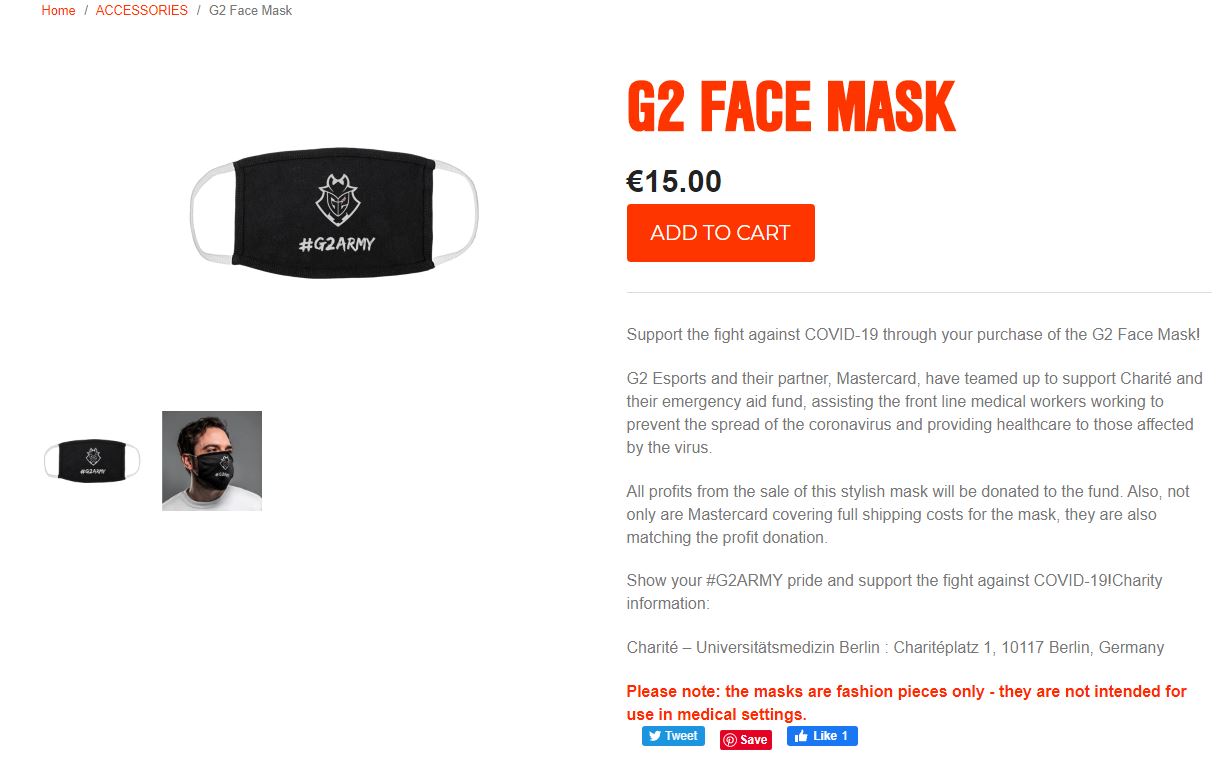Image resolution: width=1220 pixels, height=763 pixels.
Task: Select the mask-only product thumbnail
Action: click(92, 460)
